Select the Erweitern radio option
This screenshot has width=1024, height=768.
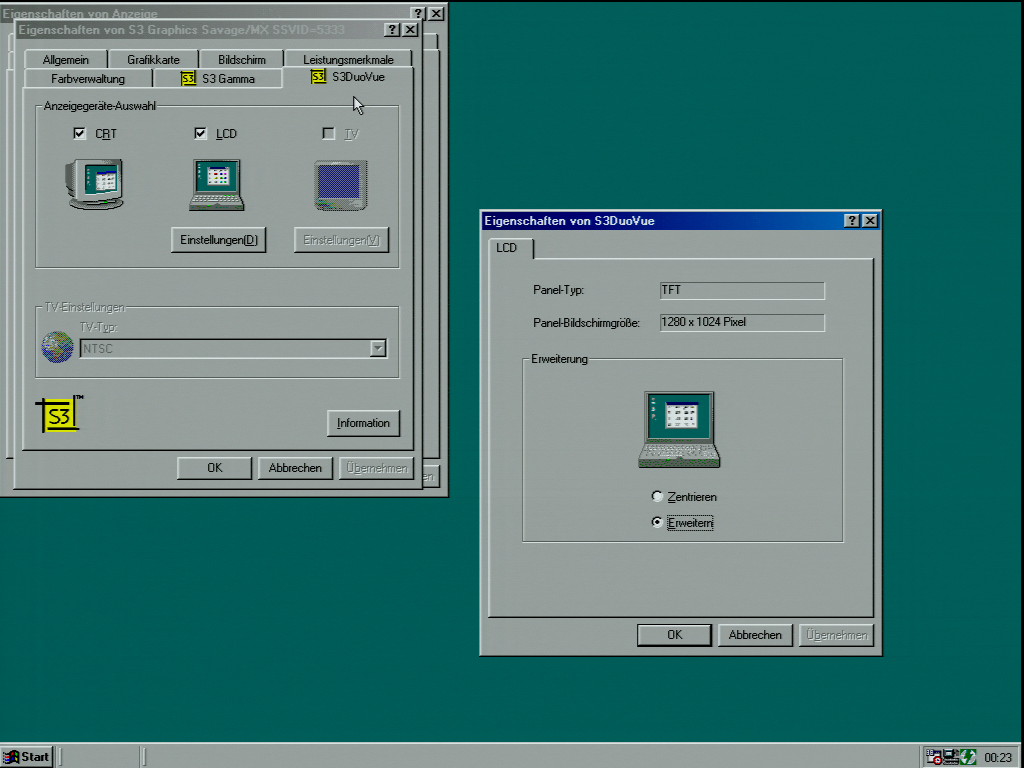pos(657,522)
